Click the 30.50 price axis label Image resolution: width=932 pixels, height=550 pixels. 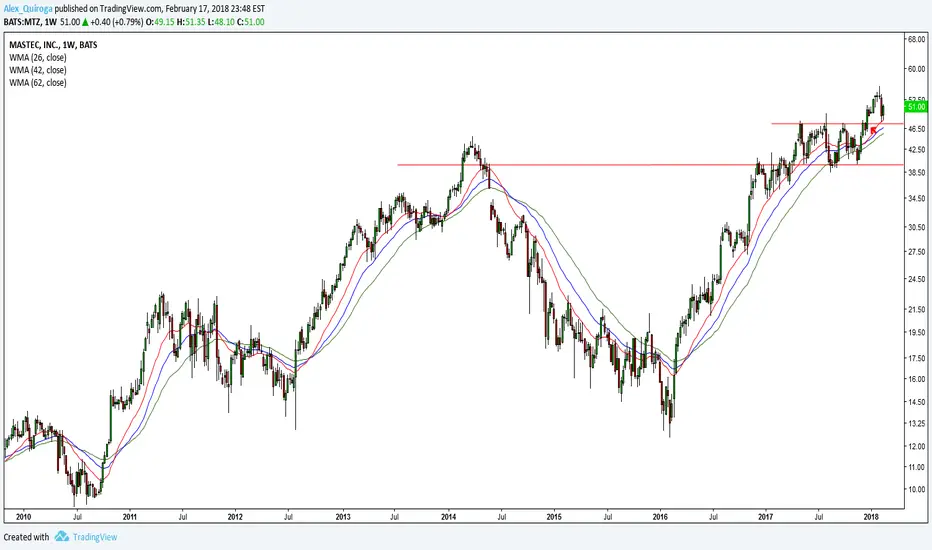[917, 227]
